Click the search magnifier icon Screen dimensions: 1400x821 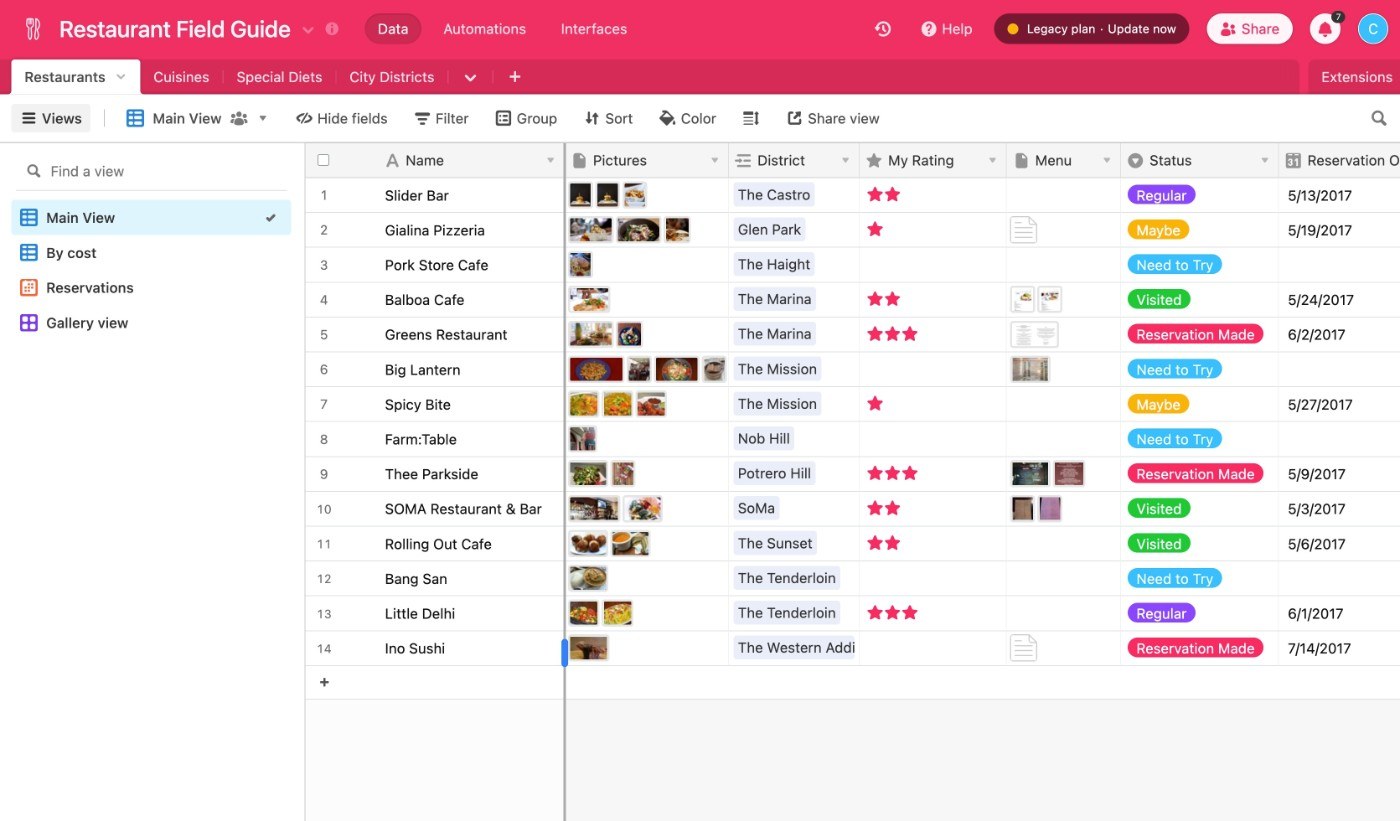(1379, 118)
